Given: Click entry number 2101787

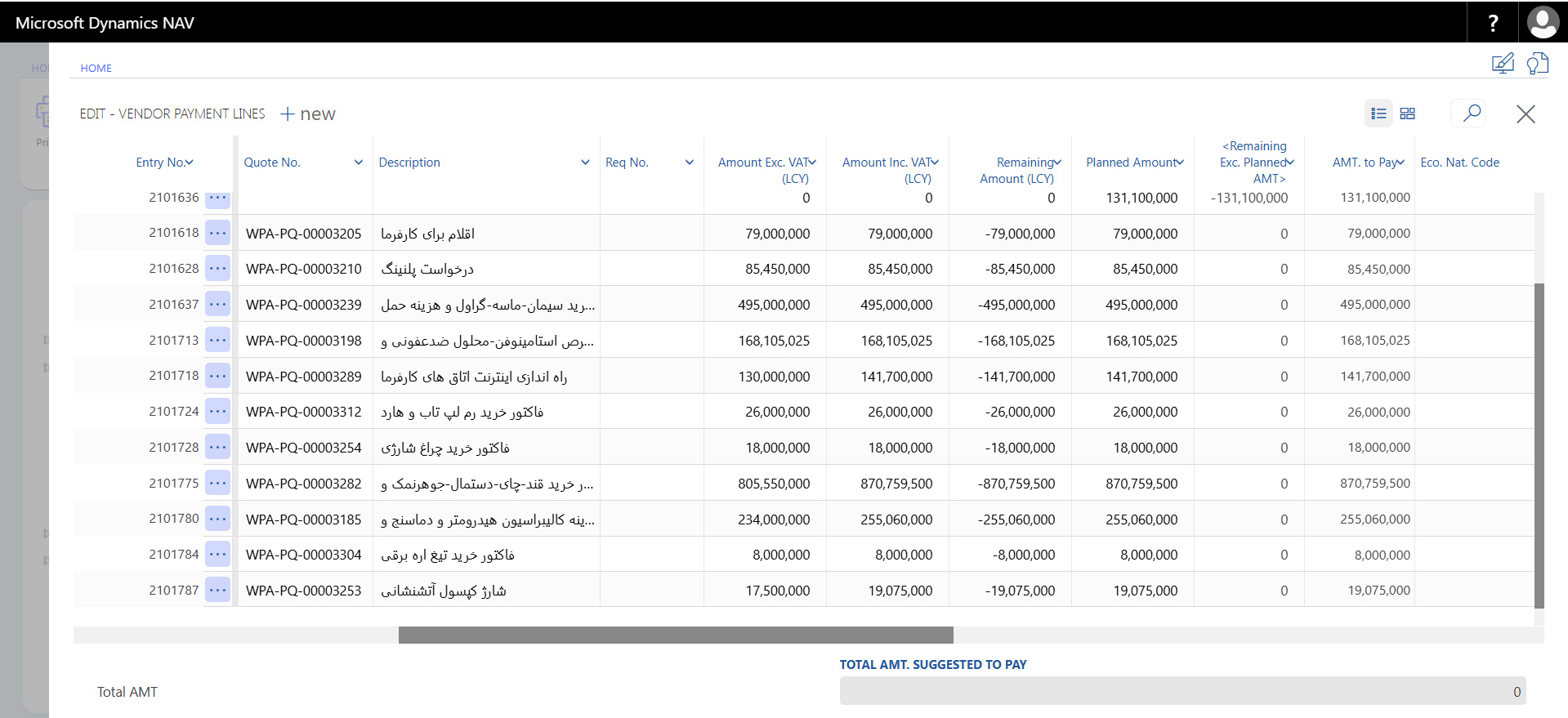Looking at the screenshot, I should 173,590.
